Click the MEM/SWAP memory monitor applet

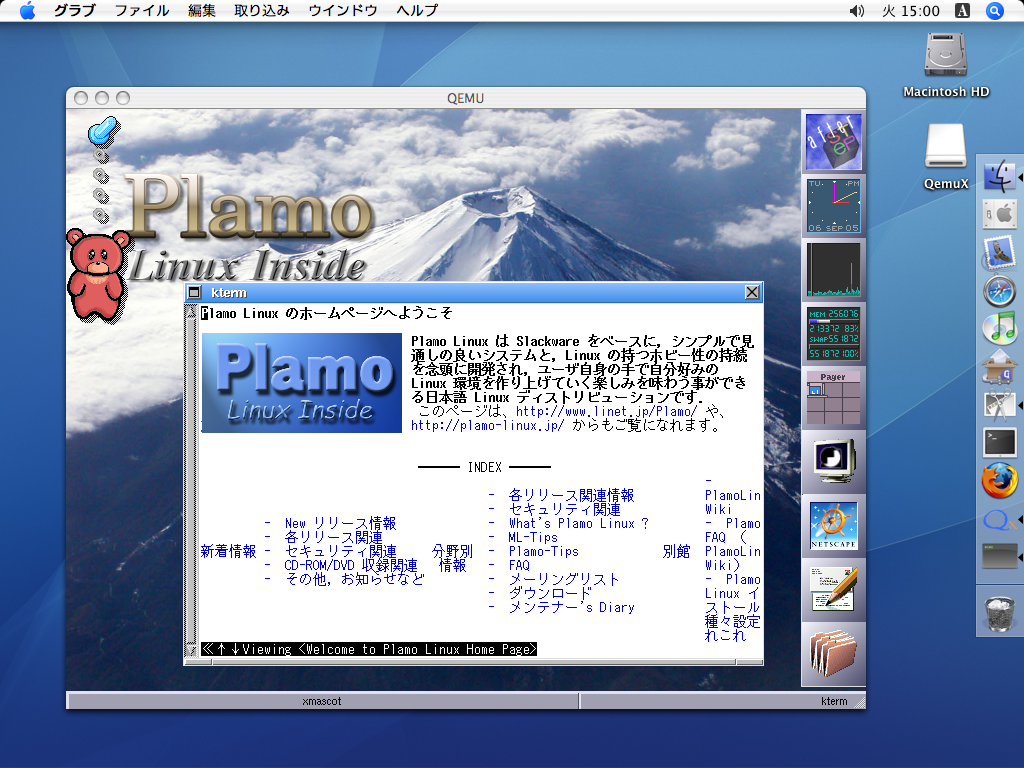[833, 334]
